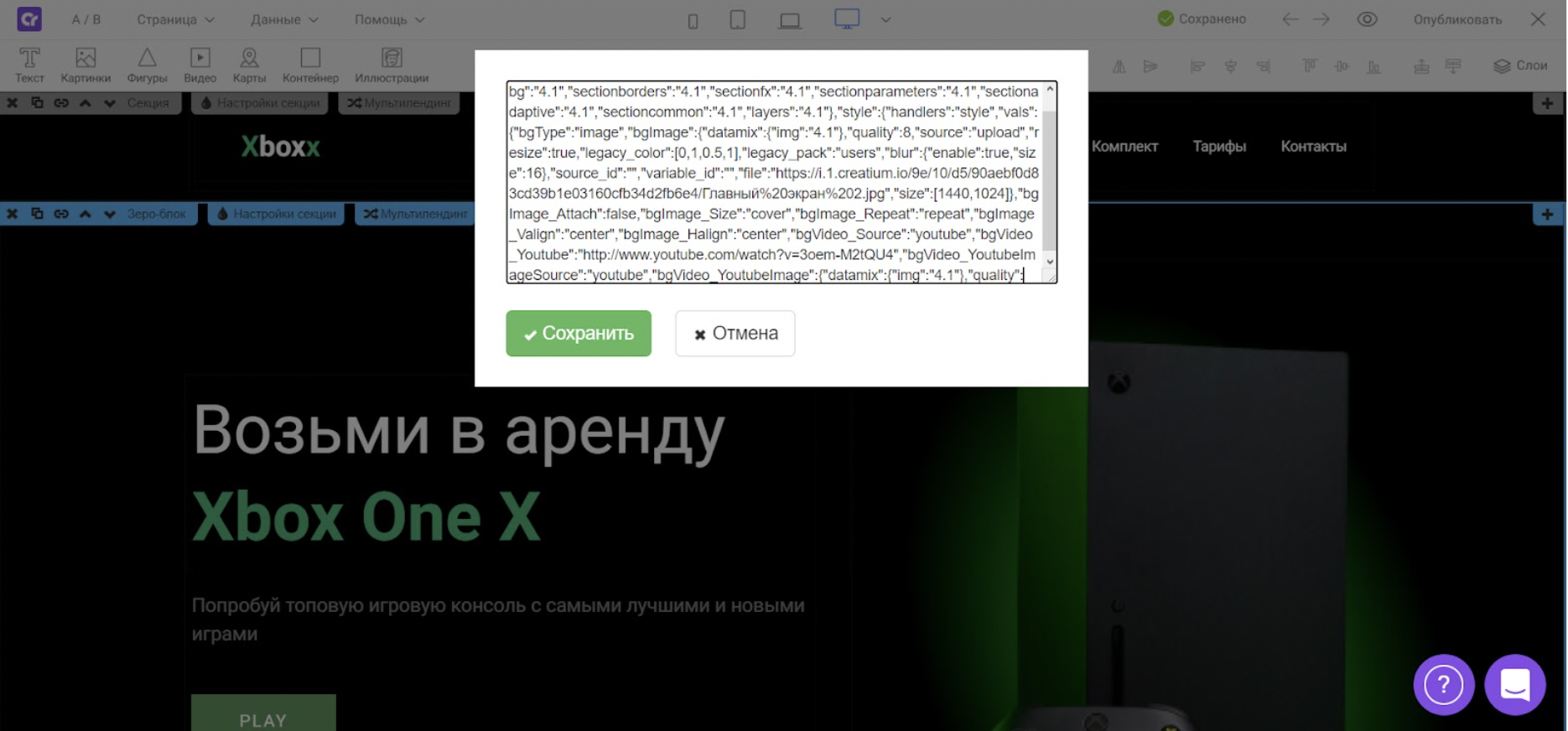Bring element forward icon
Image resolution: width=1568 pixels, height=731 pixels.
(x=1421, y=66)
